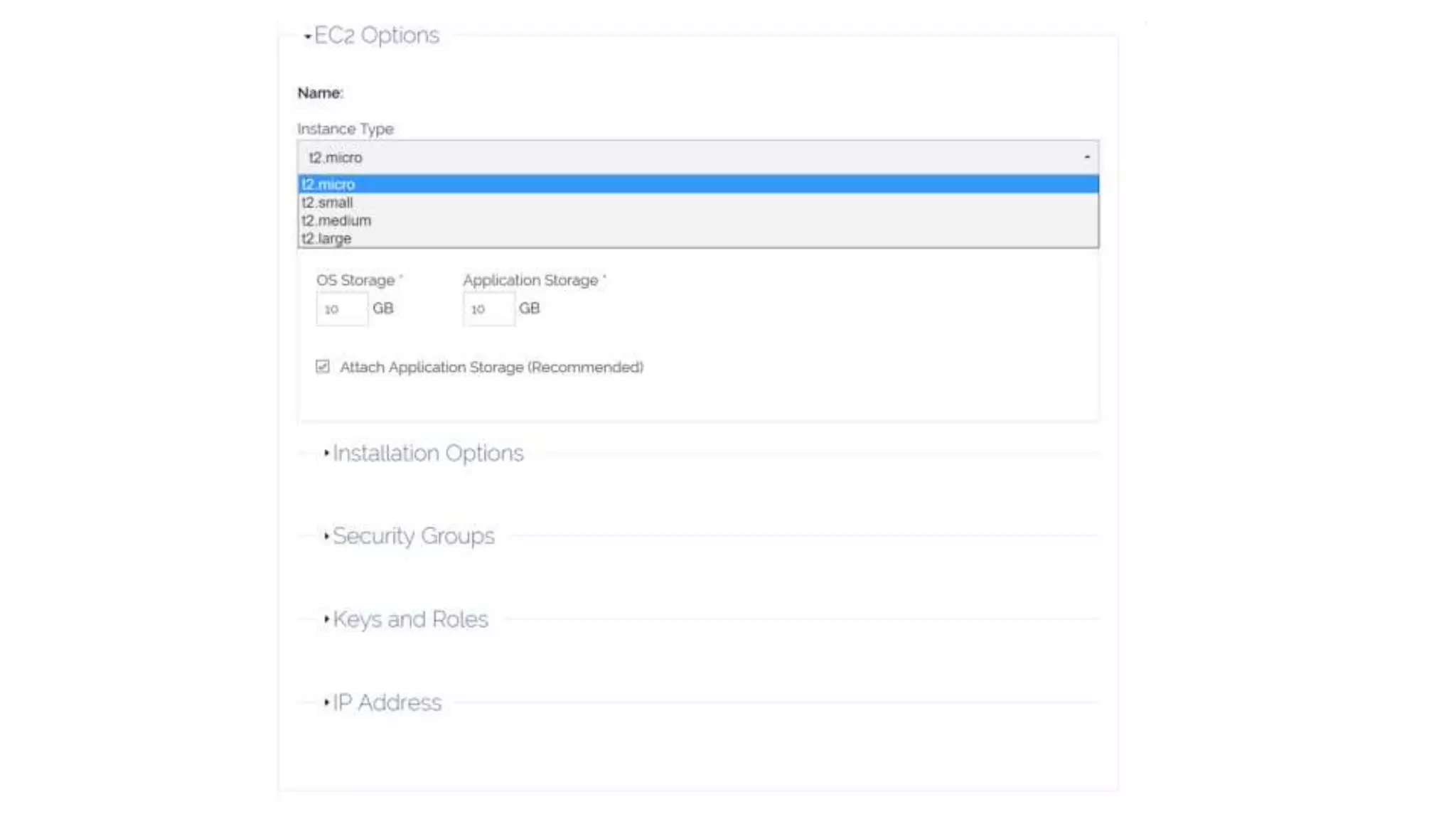Collapse the EC2 Options heading text
Image resolution: width=1456 pixels, height=819 pixels.
[377, 36]
